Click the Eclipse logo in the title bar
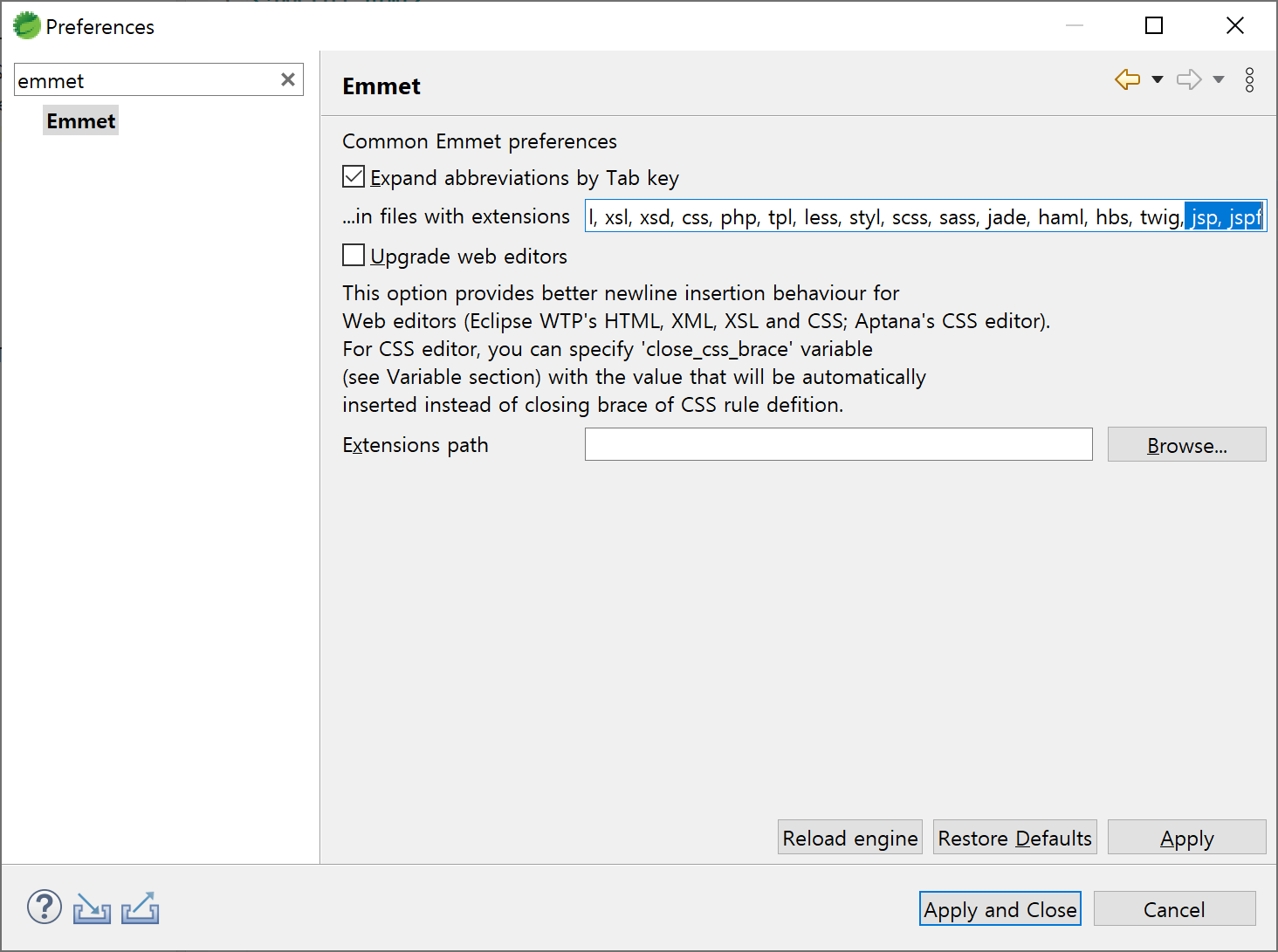 pos(25,25)
